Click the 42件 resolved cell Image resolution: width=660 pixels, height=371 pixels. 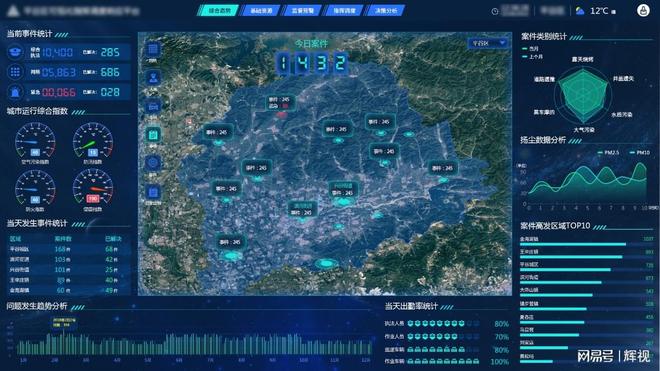112,259
